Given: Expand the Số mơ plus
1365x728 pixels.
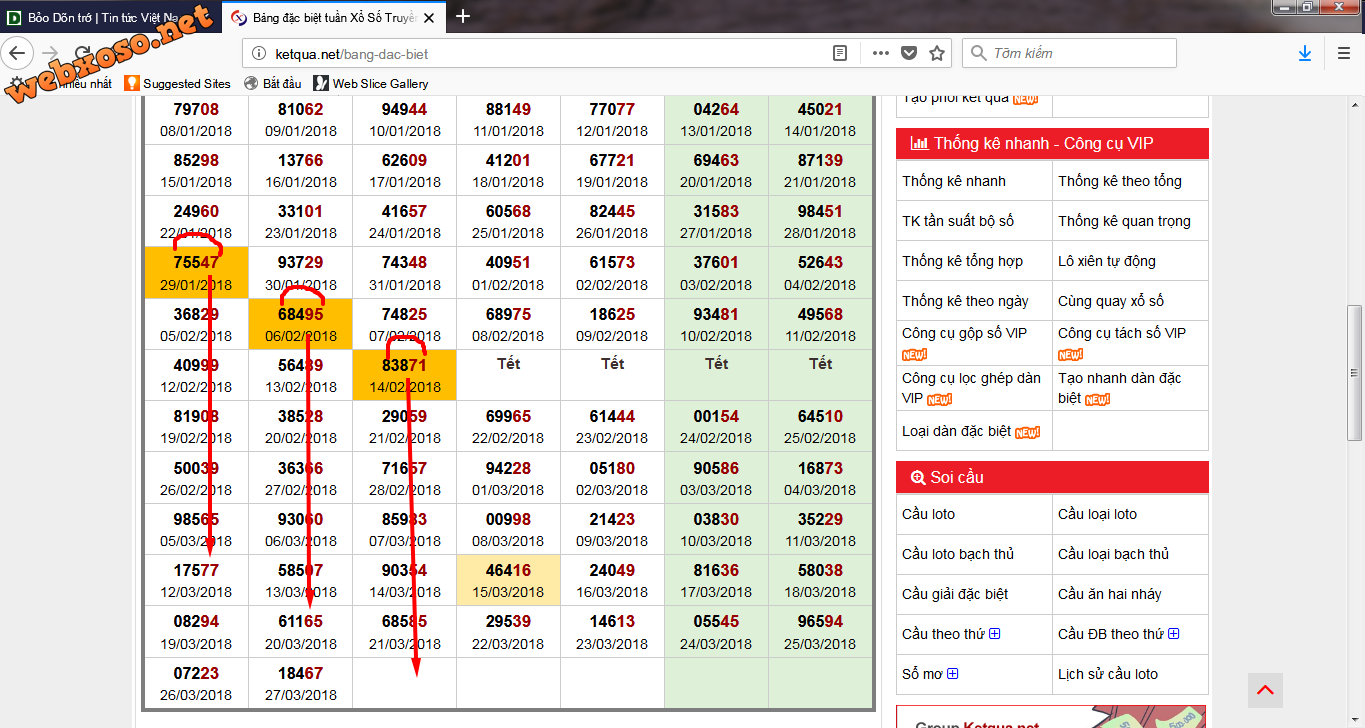Looking at the screenshot, I should (952, 674).
